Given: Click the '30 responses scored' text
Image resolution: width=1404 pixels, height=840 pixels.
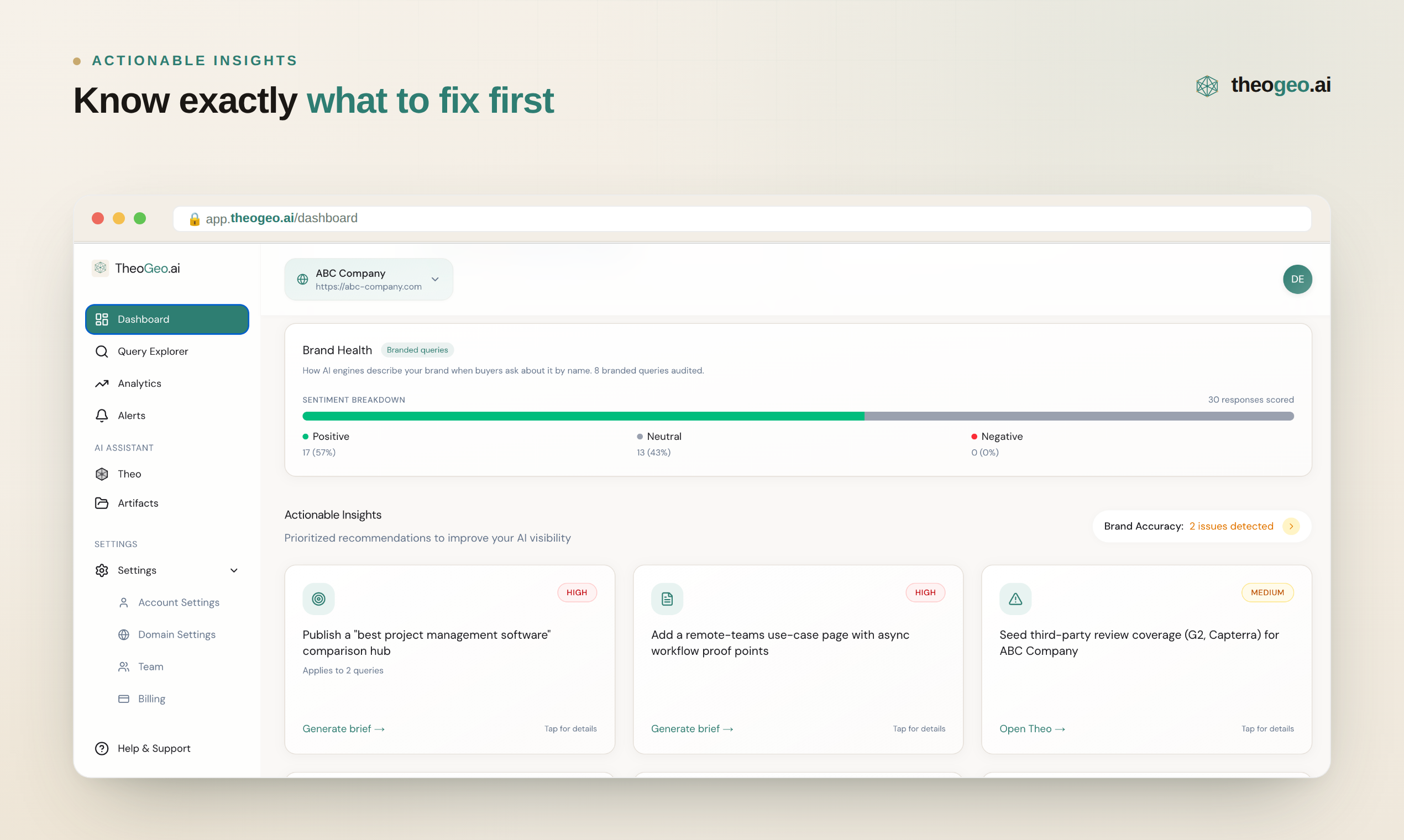Looking at the screenshot, I should point(1250,400).
